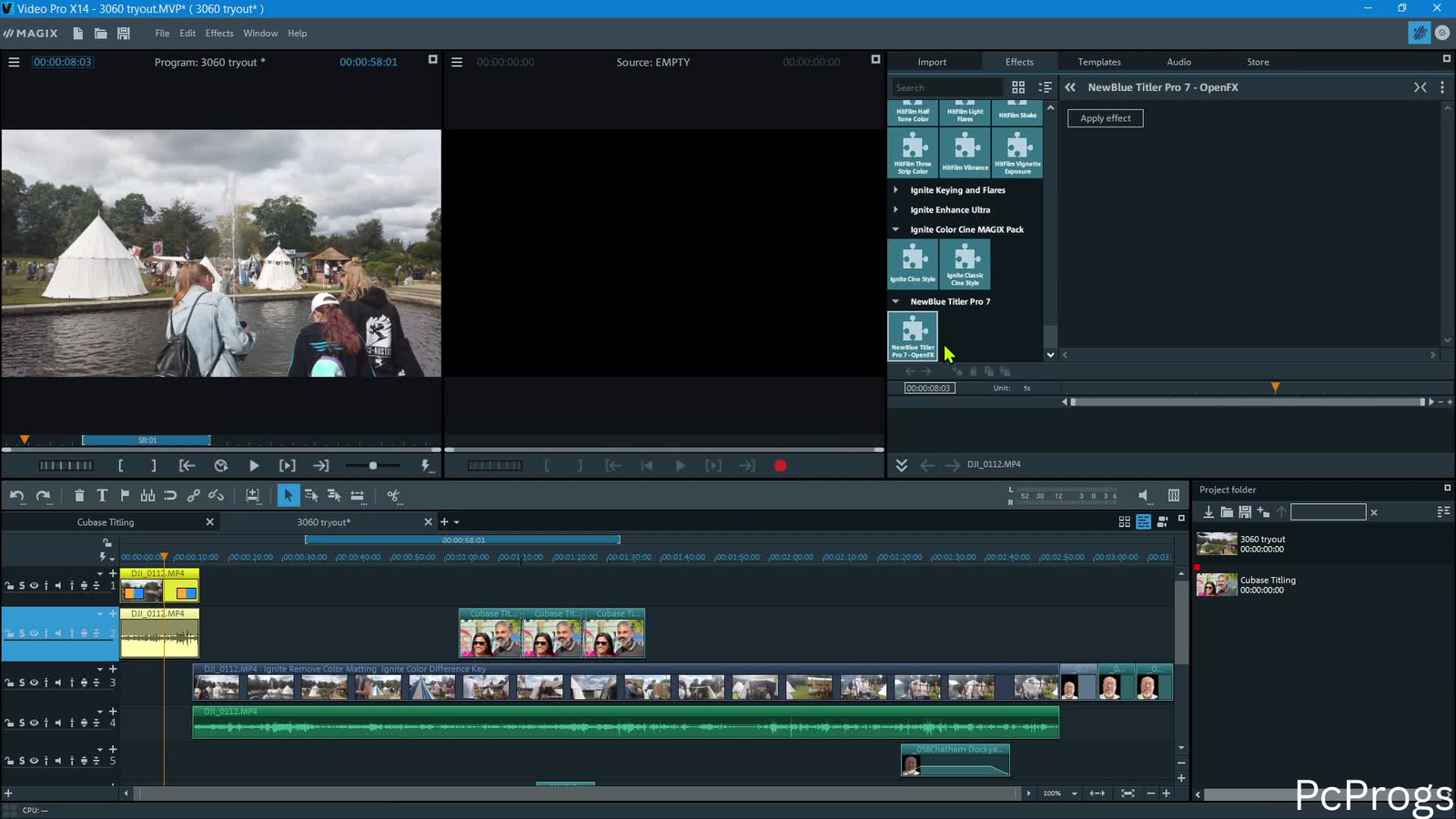The image size is (1456, 819).
Task: Open the timeline zoom 100% dropdown
Action: click(x=1074, y=794)
